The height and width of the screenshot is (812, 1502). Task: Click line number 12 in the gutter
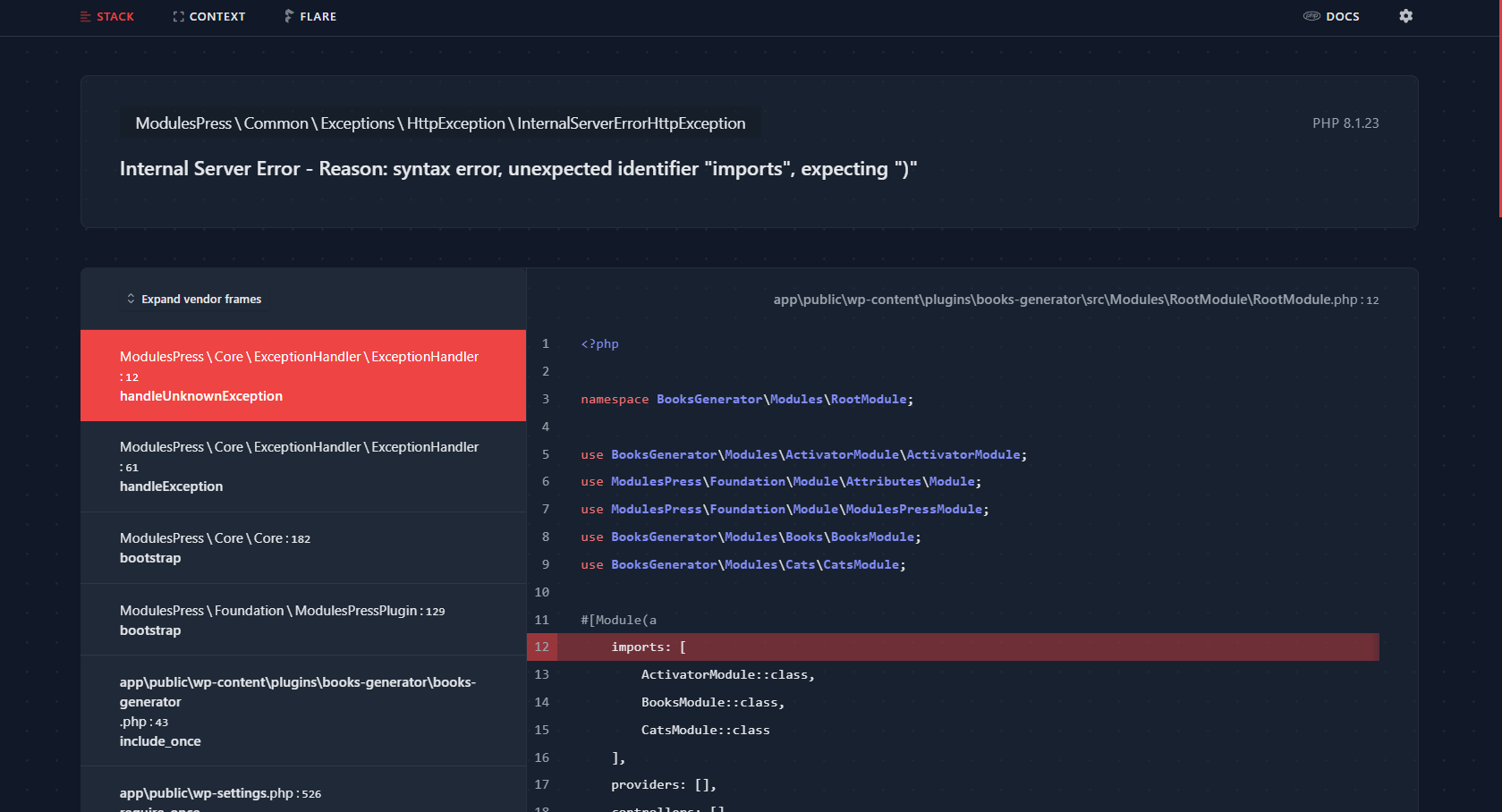[542, 647]
